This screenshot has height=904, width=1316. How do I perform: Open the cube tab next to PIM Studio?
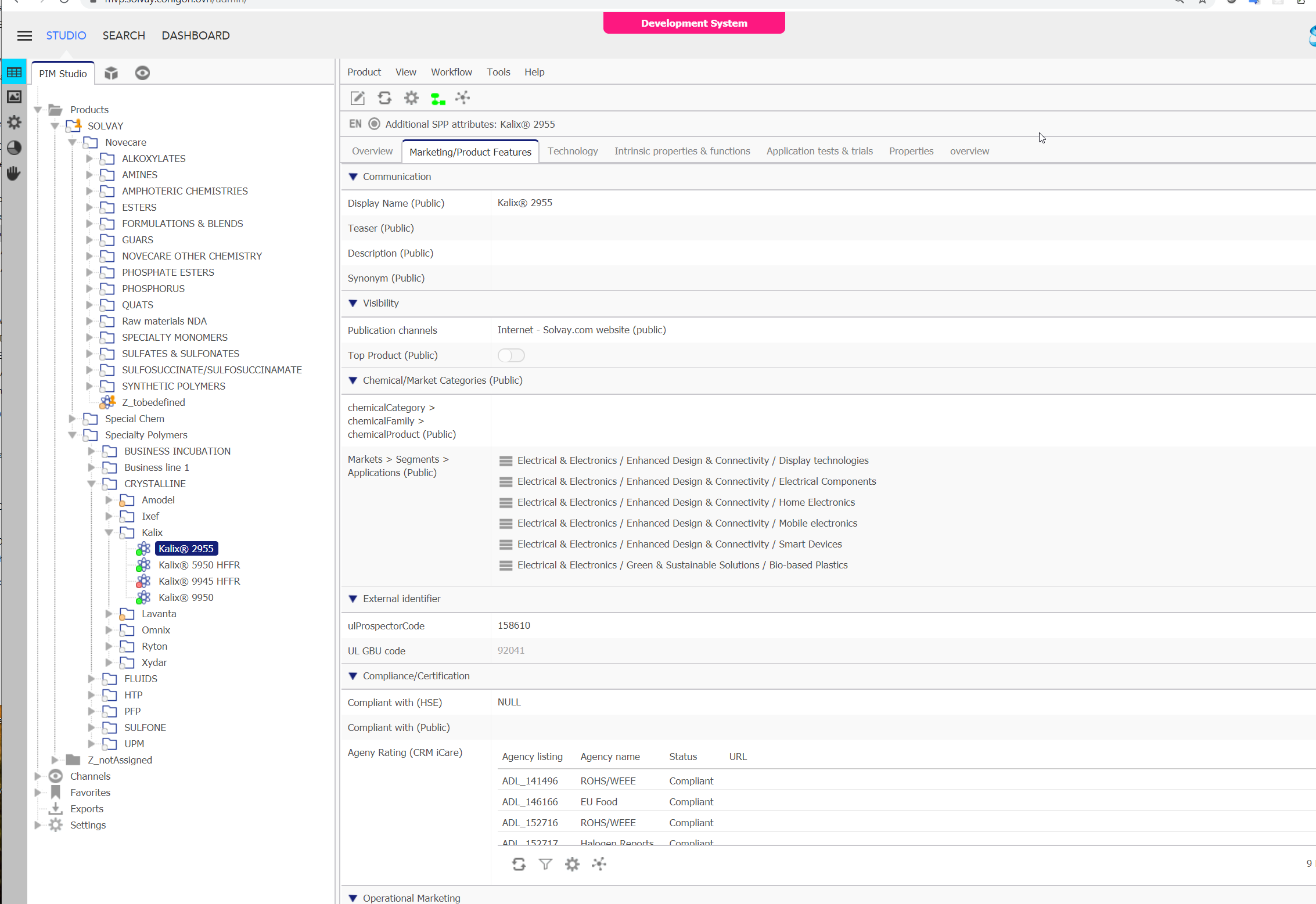(111, 73)
